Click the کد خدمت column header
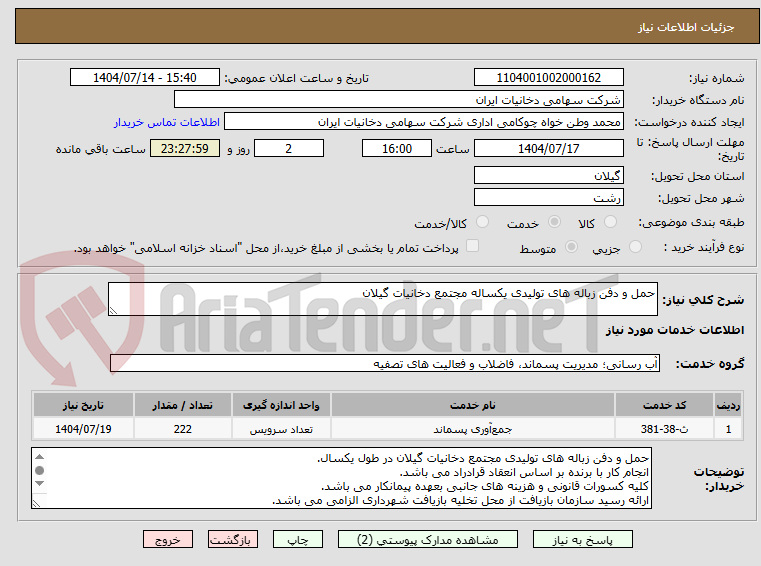This screenshot has width=761, height=566. (664, 405)
